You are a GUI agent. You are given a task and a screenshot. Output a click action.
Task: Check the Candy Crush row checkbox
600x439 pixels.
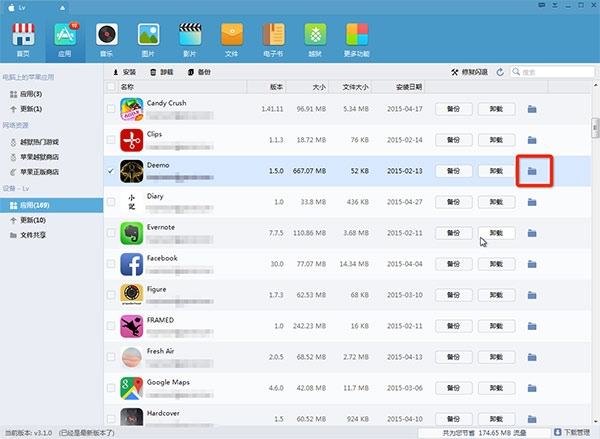click(x=111, y=109)
